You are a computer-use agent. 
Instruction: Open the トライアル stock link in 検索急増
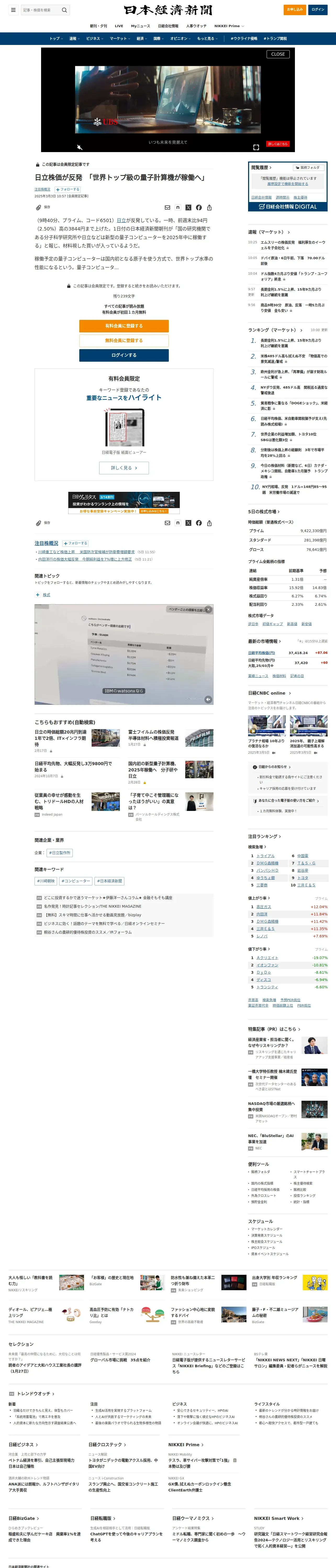tap(265, 856)
